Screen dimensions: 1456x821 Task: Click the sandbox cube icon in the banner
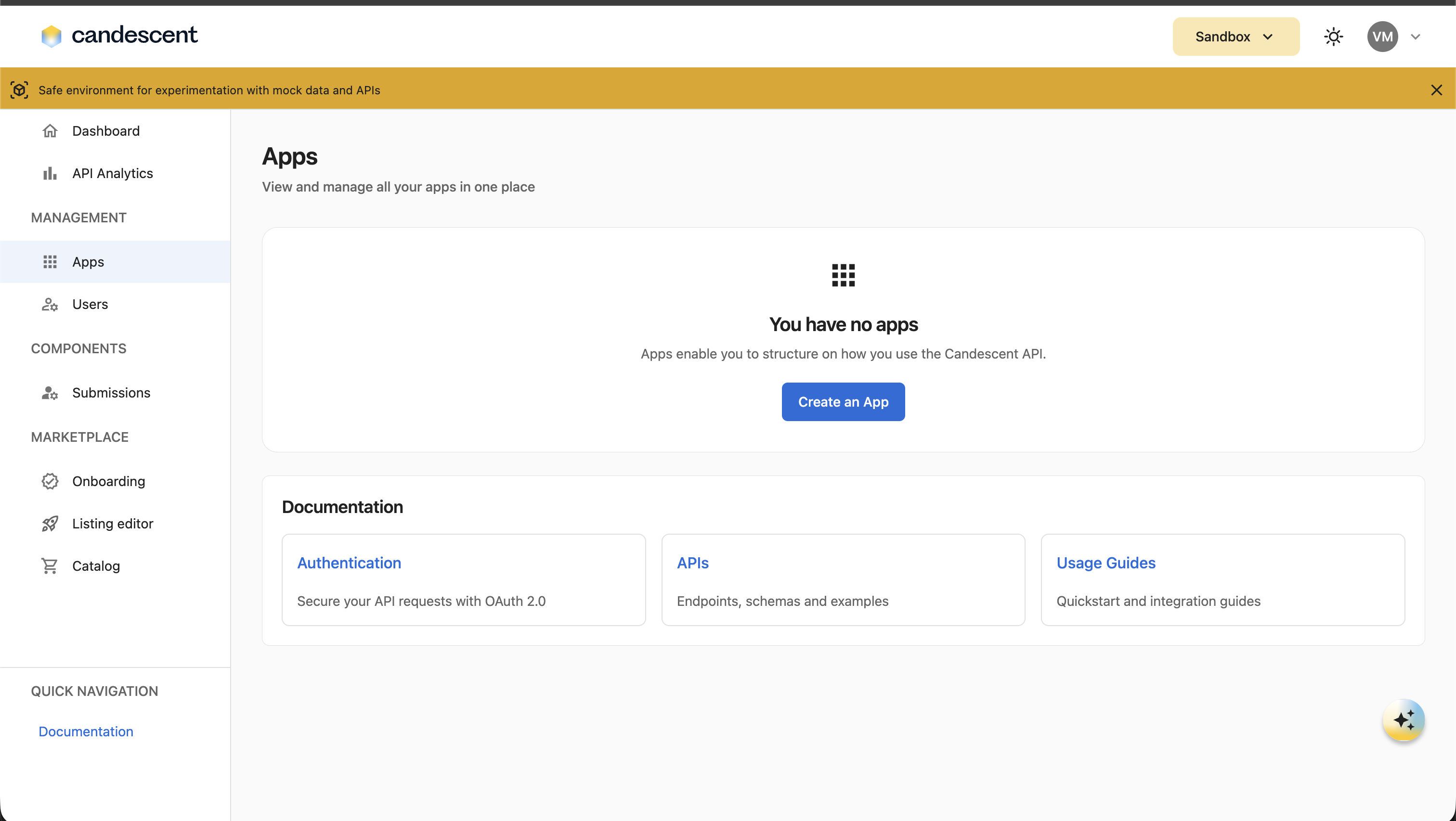coord(19,90)
